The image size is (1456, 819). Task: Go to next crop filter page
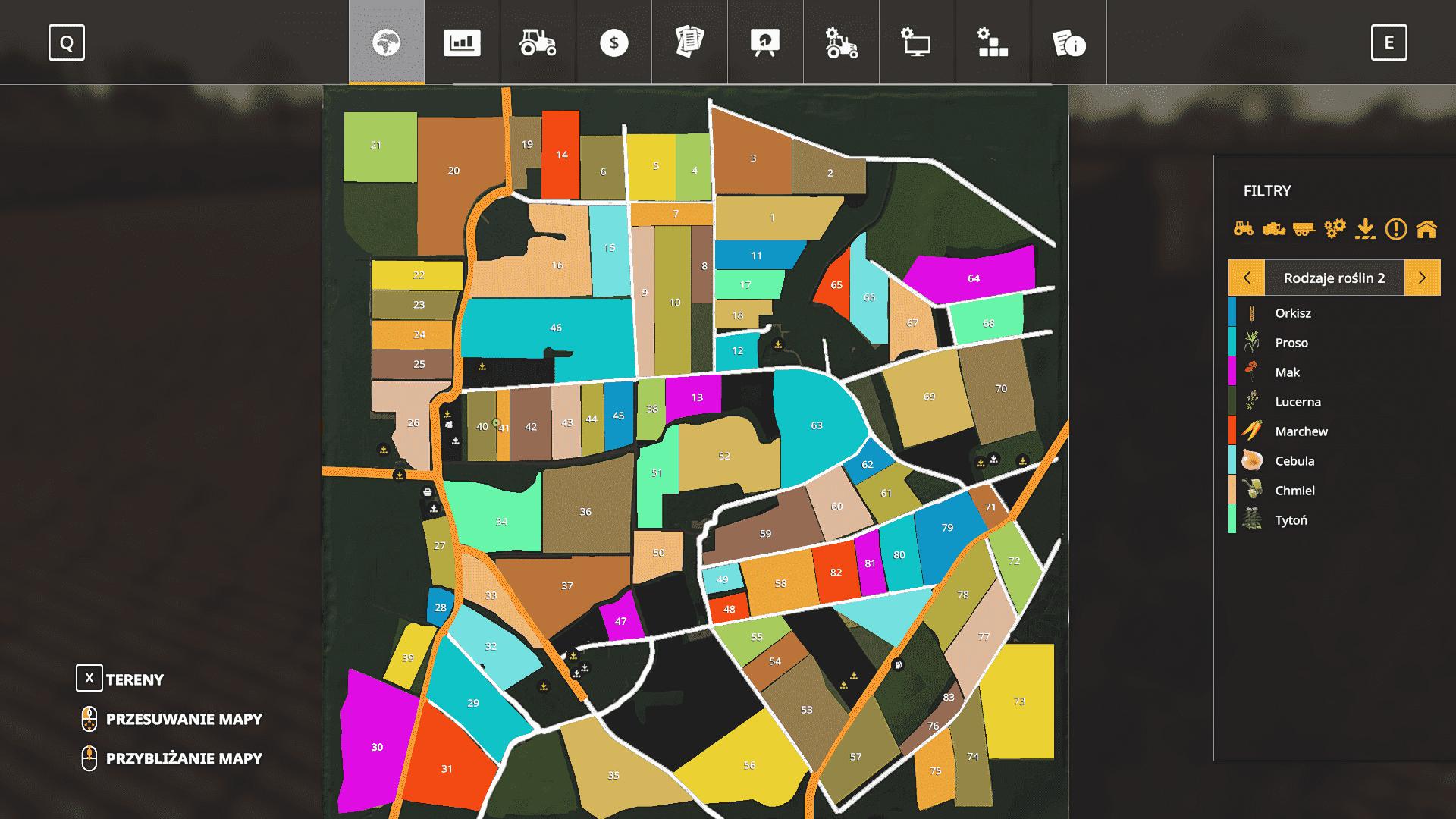coord(1422,278)
